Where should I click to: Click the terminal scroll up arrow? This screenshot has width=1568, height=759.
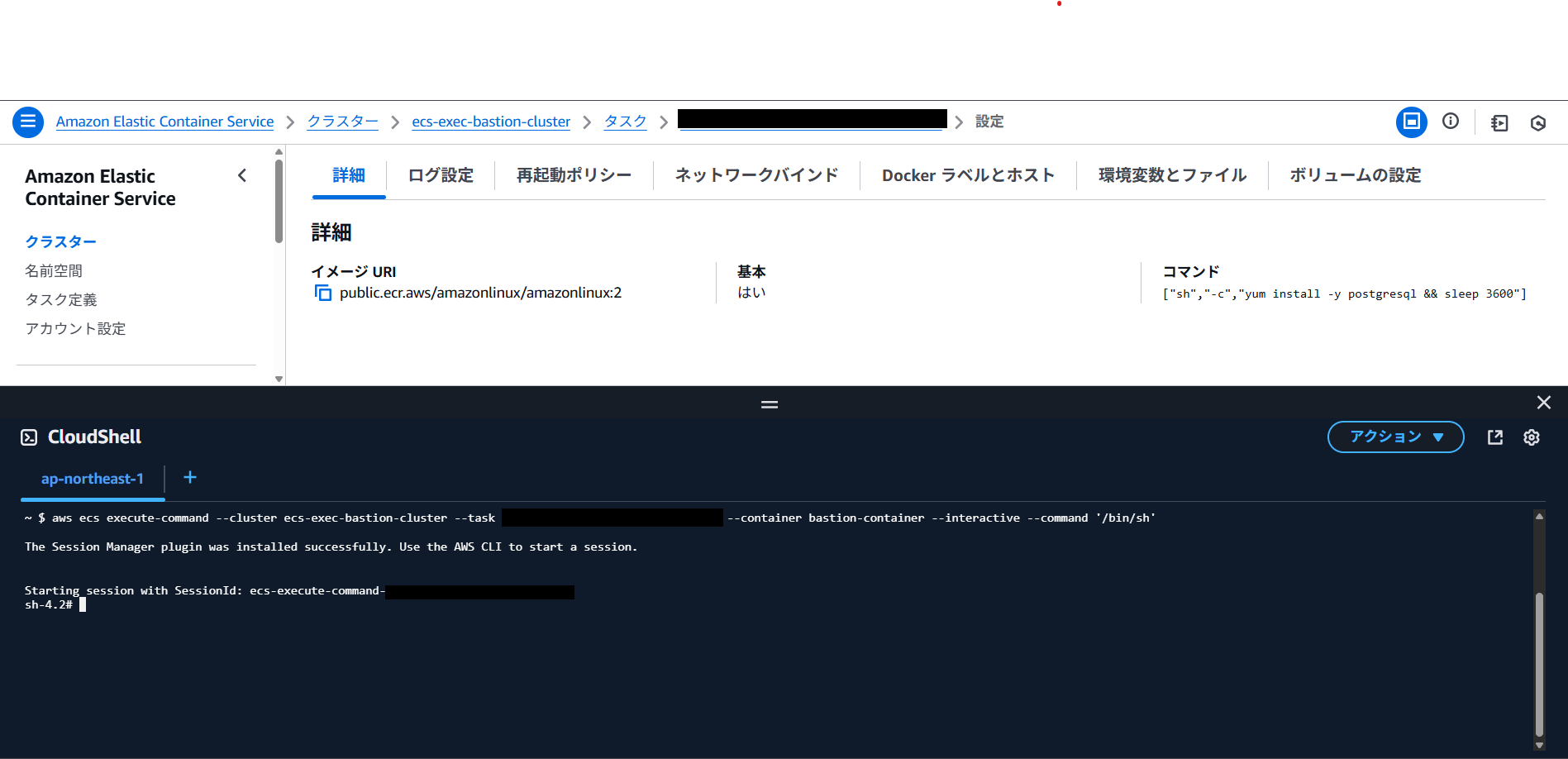tap(1539, 516)
